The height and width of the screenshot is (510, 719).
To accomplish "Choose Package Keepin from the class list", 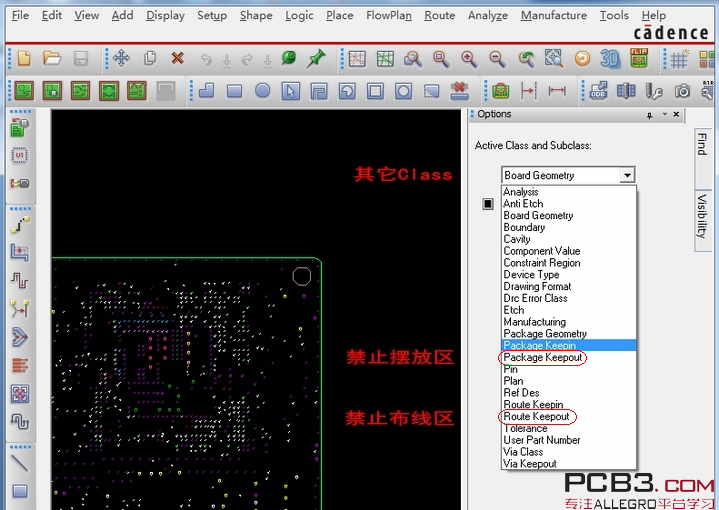I will tap(569, 345).
